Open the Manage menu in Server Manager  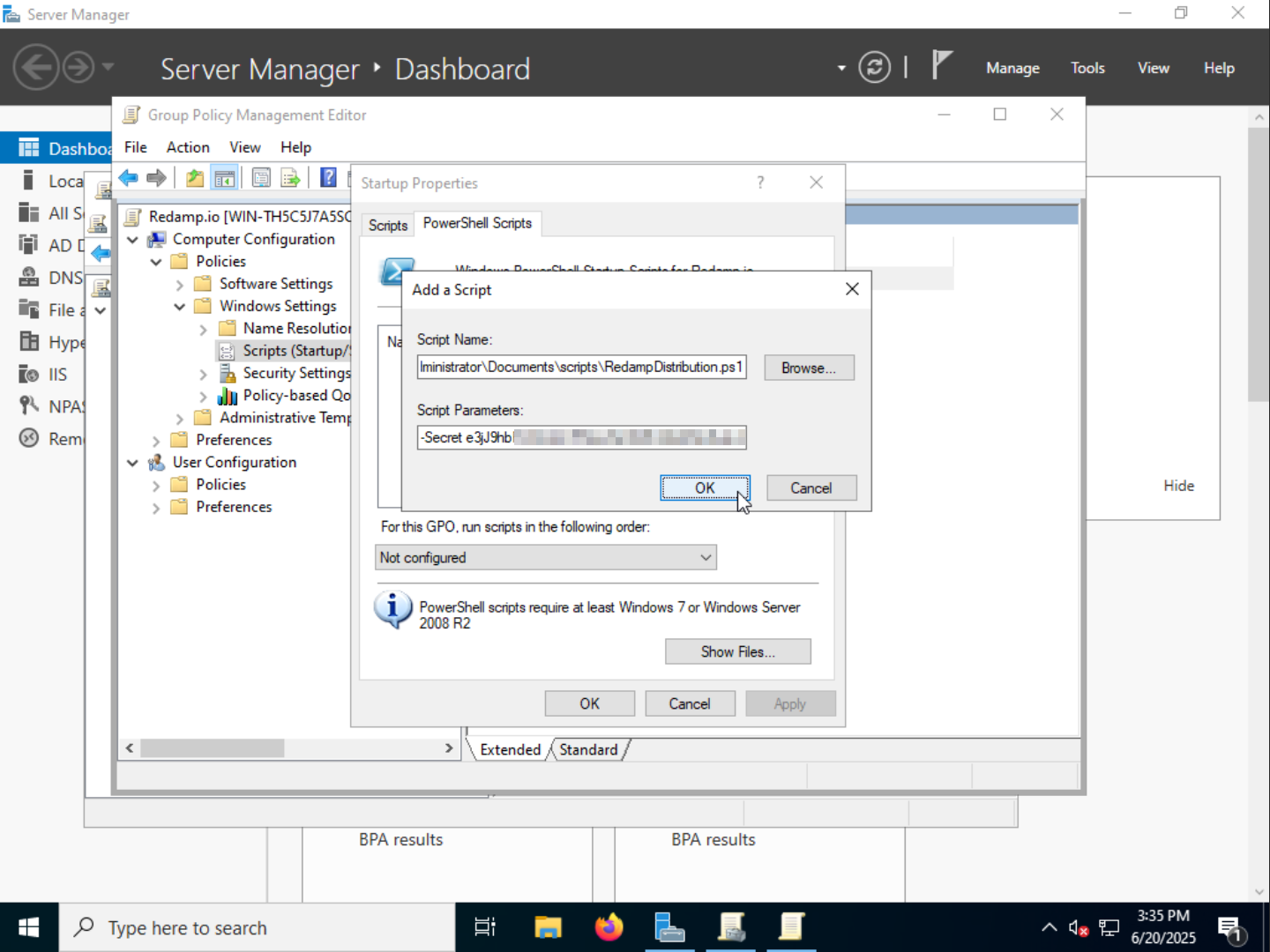pos(1012,68)
